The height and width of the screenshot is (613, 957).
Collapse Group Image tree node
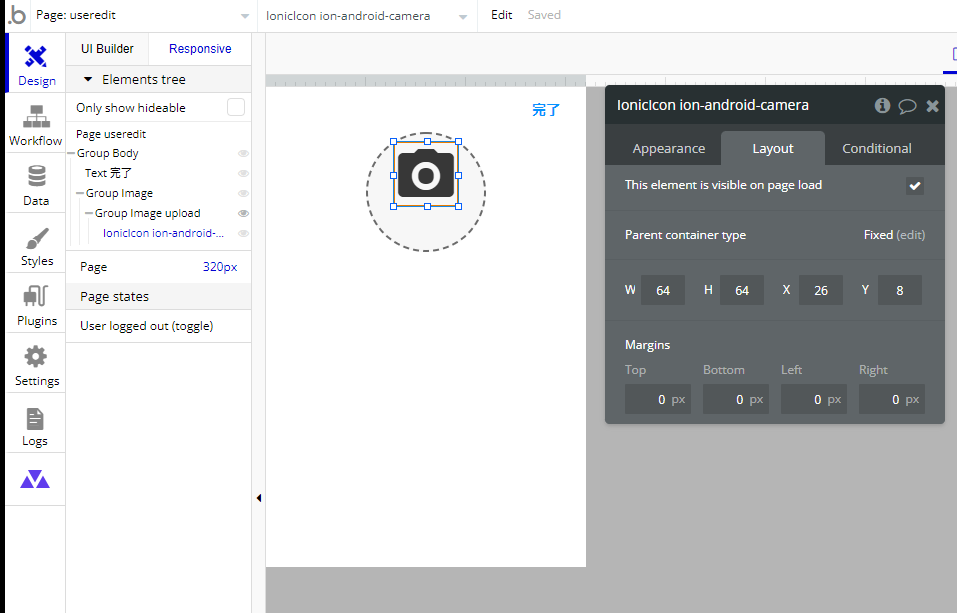80,194
